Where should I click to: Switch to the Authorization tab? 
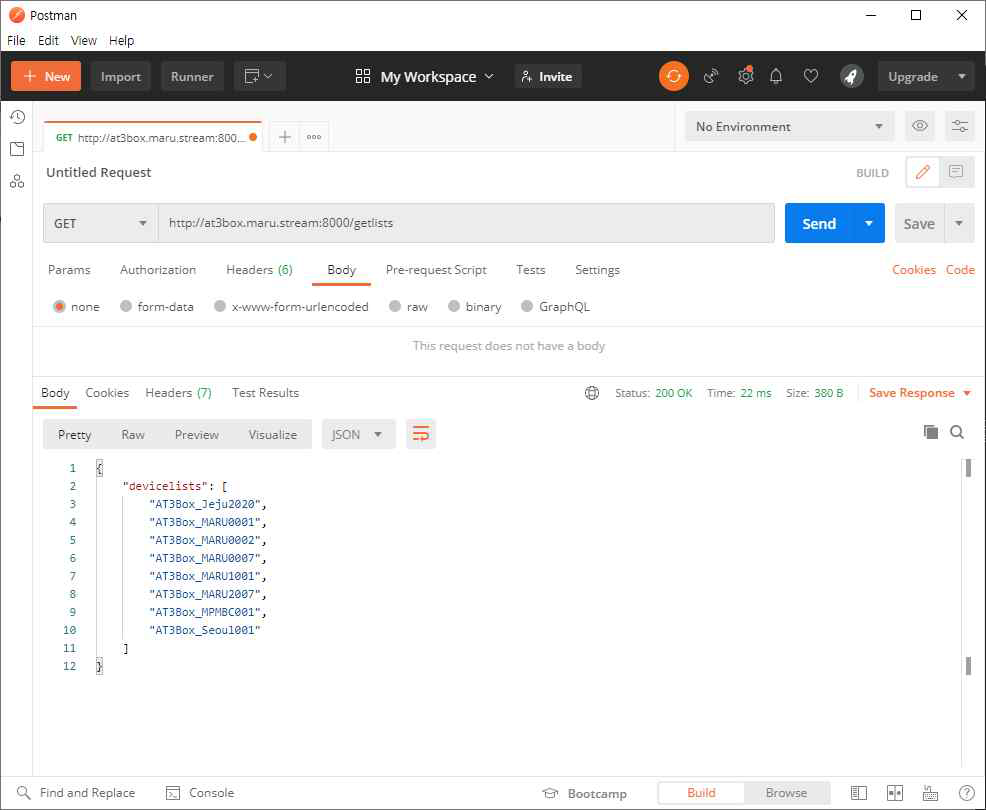pos(158,270)
